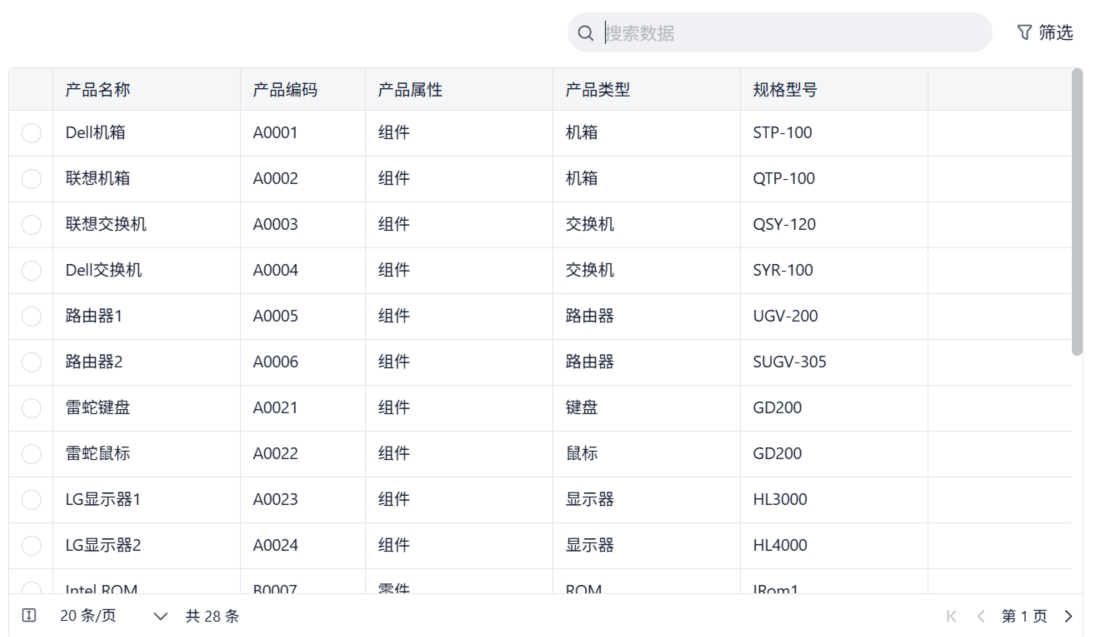
Task: Open the 筛选 filter panel
Action: pos(1045,33)
